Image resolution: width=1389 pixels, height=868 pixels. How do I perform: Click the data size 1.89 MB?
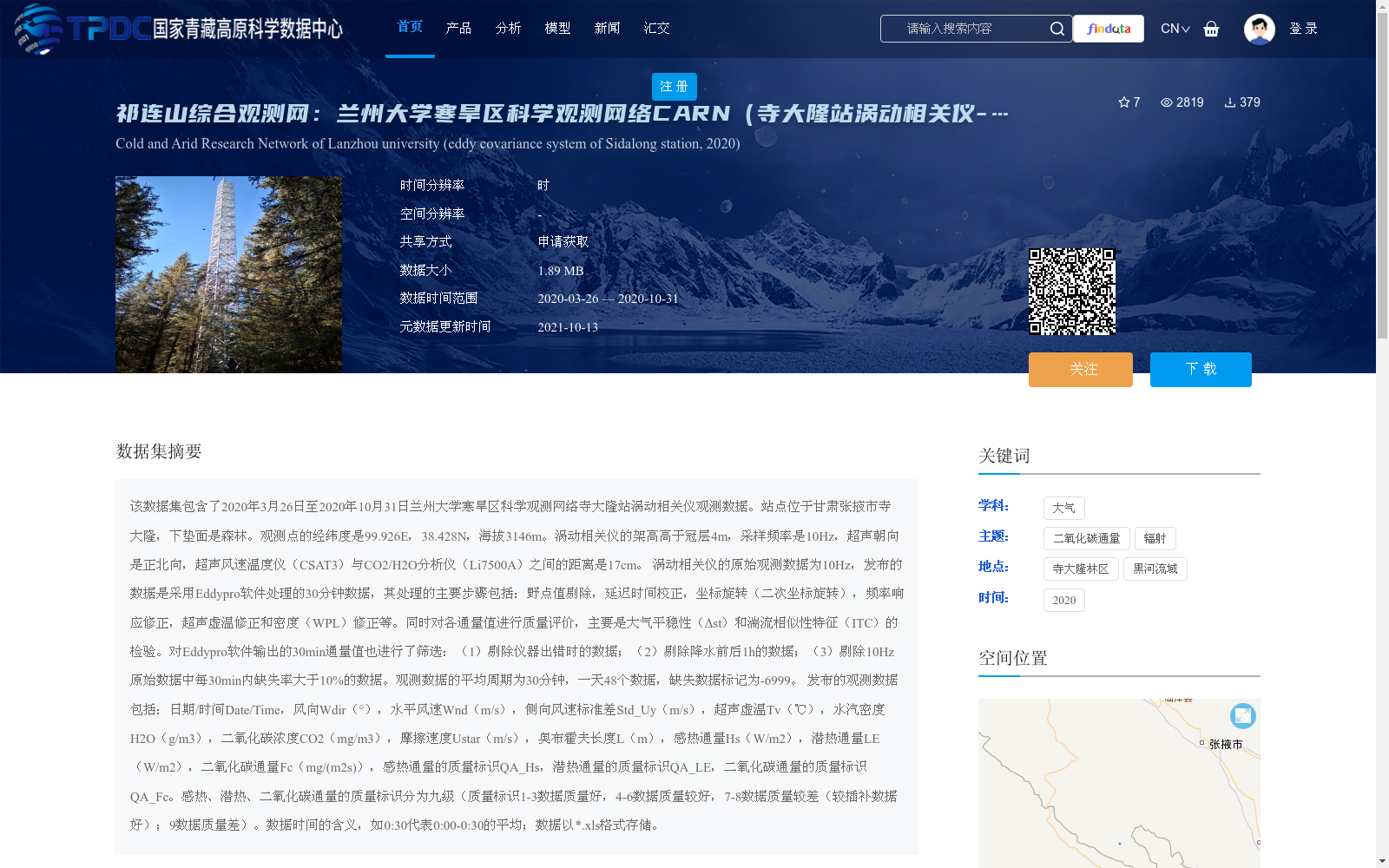[561, 271]
